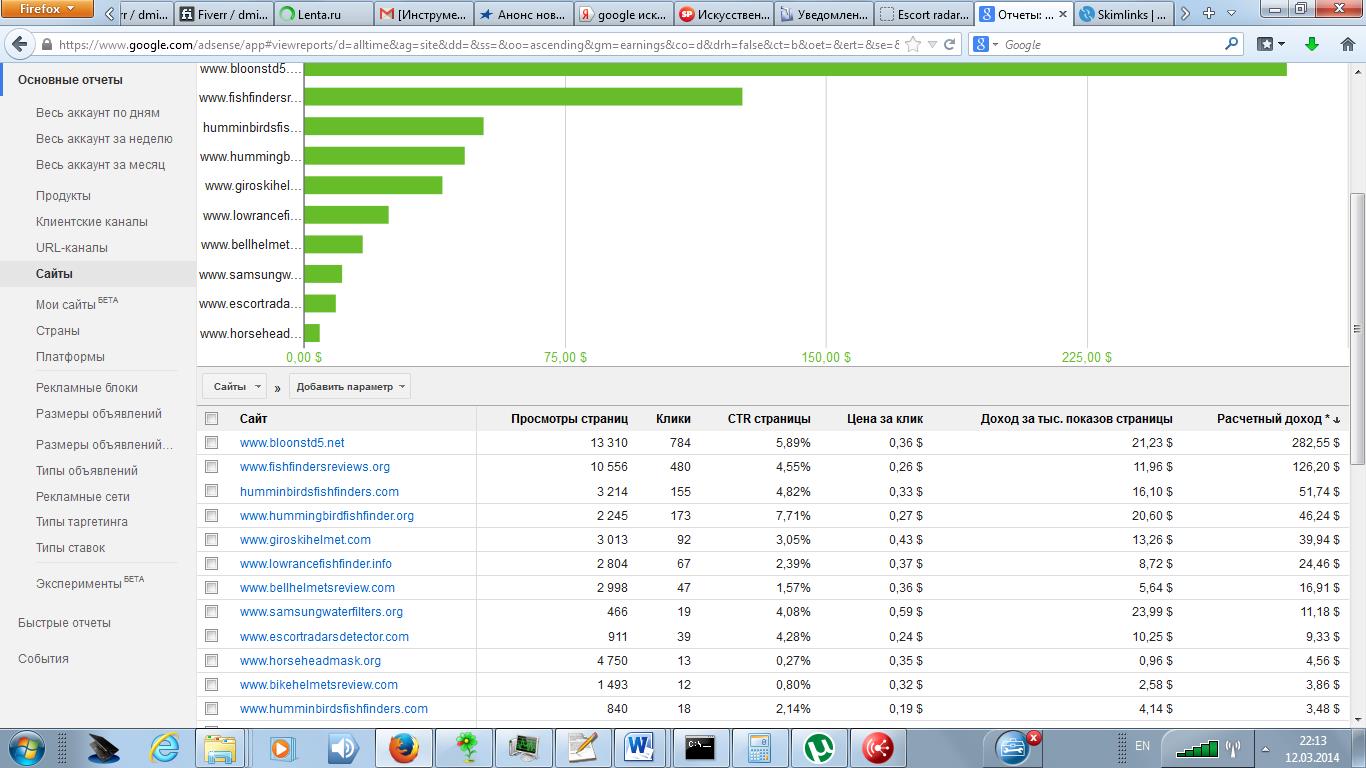Screen dimensions: 1366x768
Task: Open the www.escortradarsdetector.com site link
Action: click(324, 636)
